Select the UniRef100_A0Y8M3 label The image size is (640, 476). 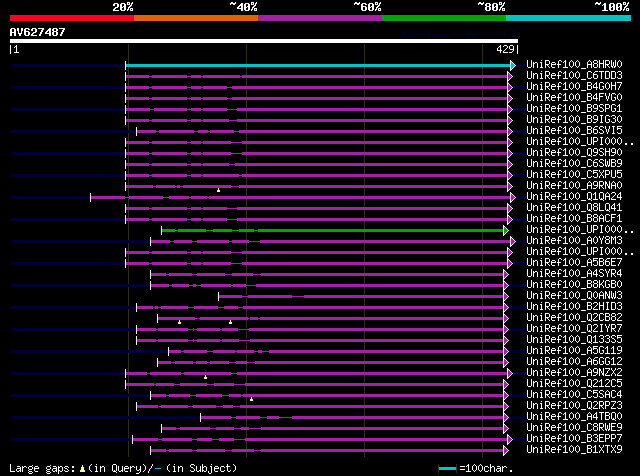coord(574,241)
